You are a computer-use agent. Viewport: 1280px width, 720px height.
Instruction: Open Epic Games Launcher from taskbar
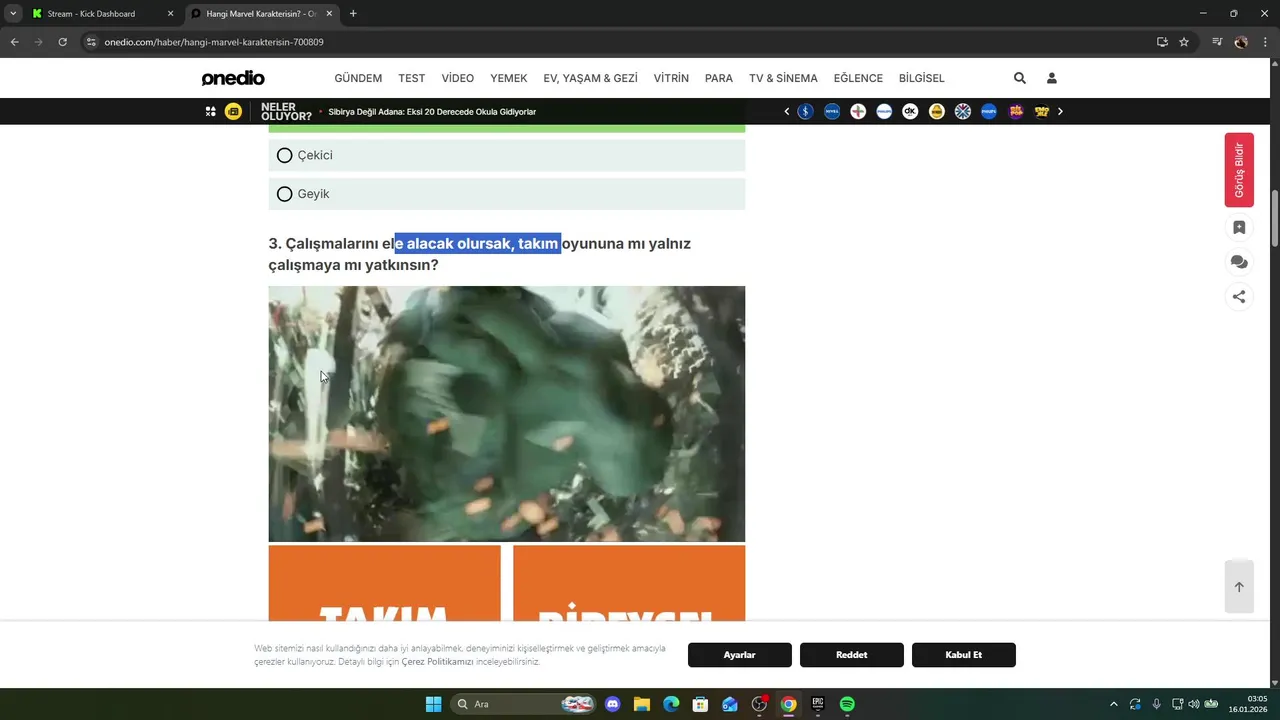[817, 704]
